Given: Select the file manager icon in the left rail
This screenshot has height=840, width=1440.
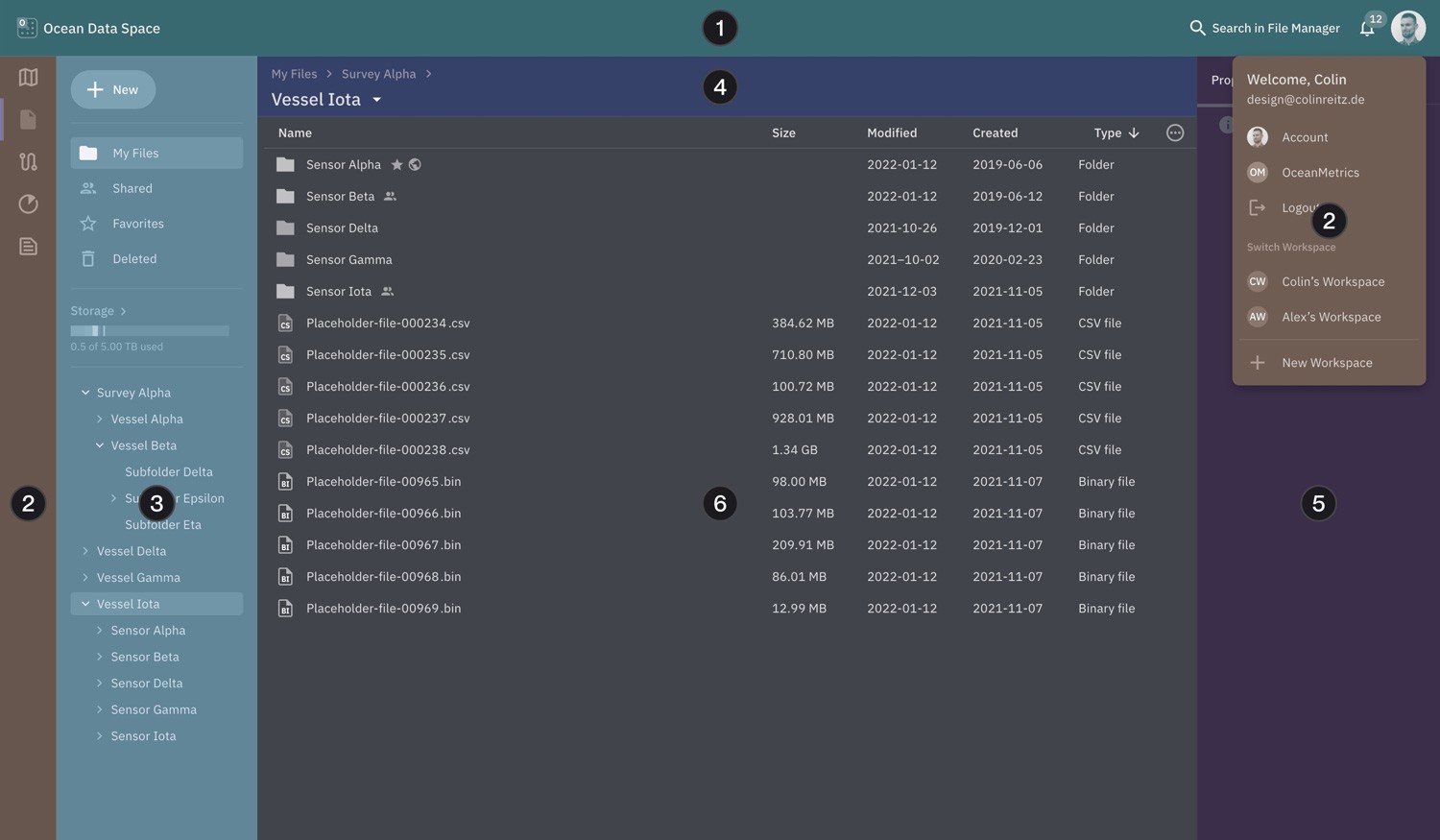Looking at the screenshot, I should tap(28, 119).
